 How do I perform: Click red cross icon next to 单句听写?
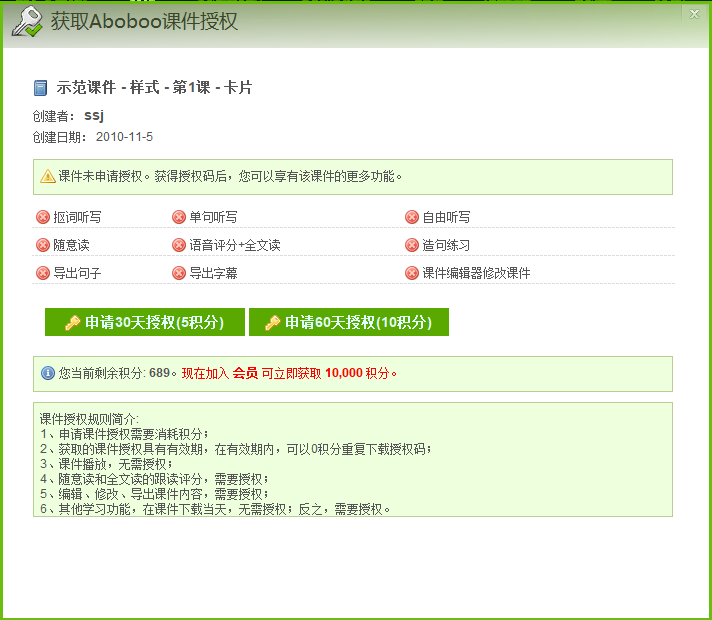(179, 217)
